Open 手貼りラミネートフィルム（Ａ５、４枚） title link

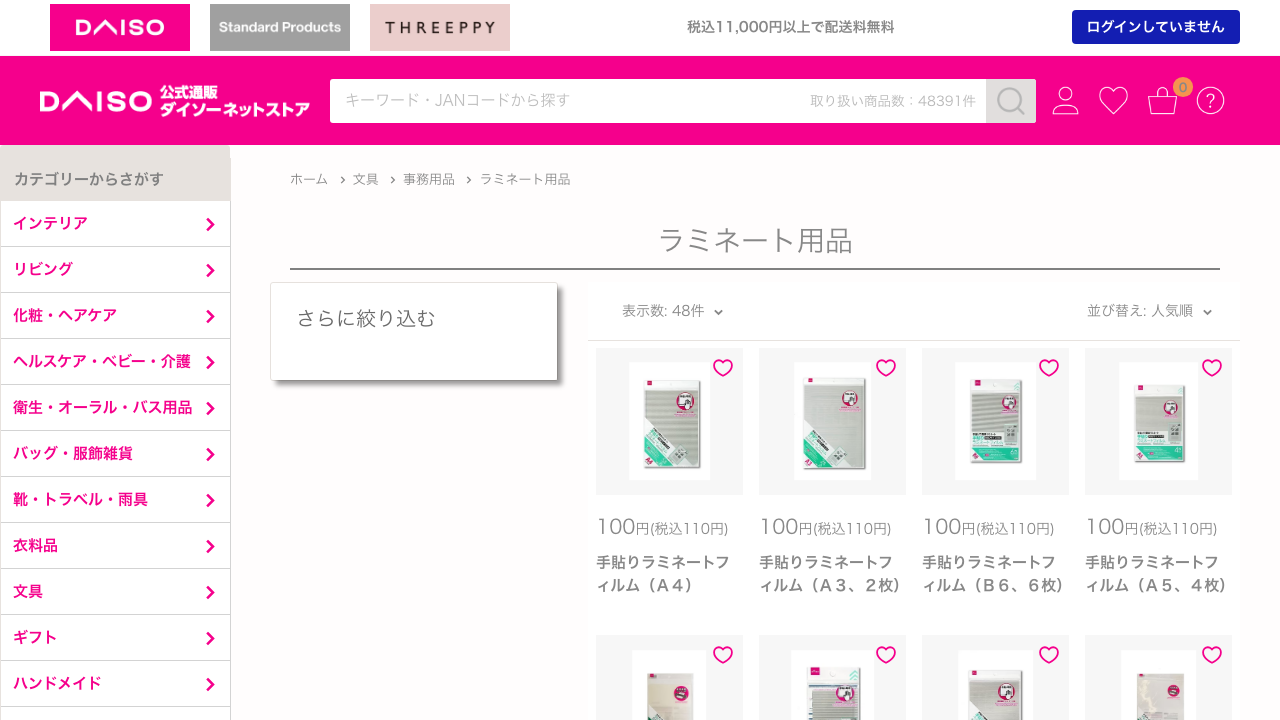[1157, 574]
